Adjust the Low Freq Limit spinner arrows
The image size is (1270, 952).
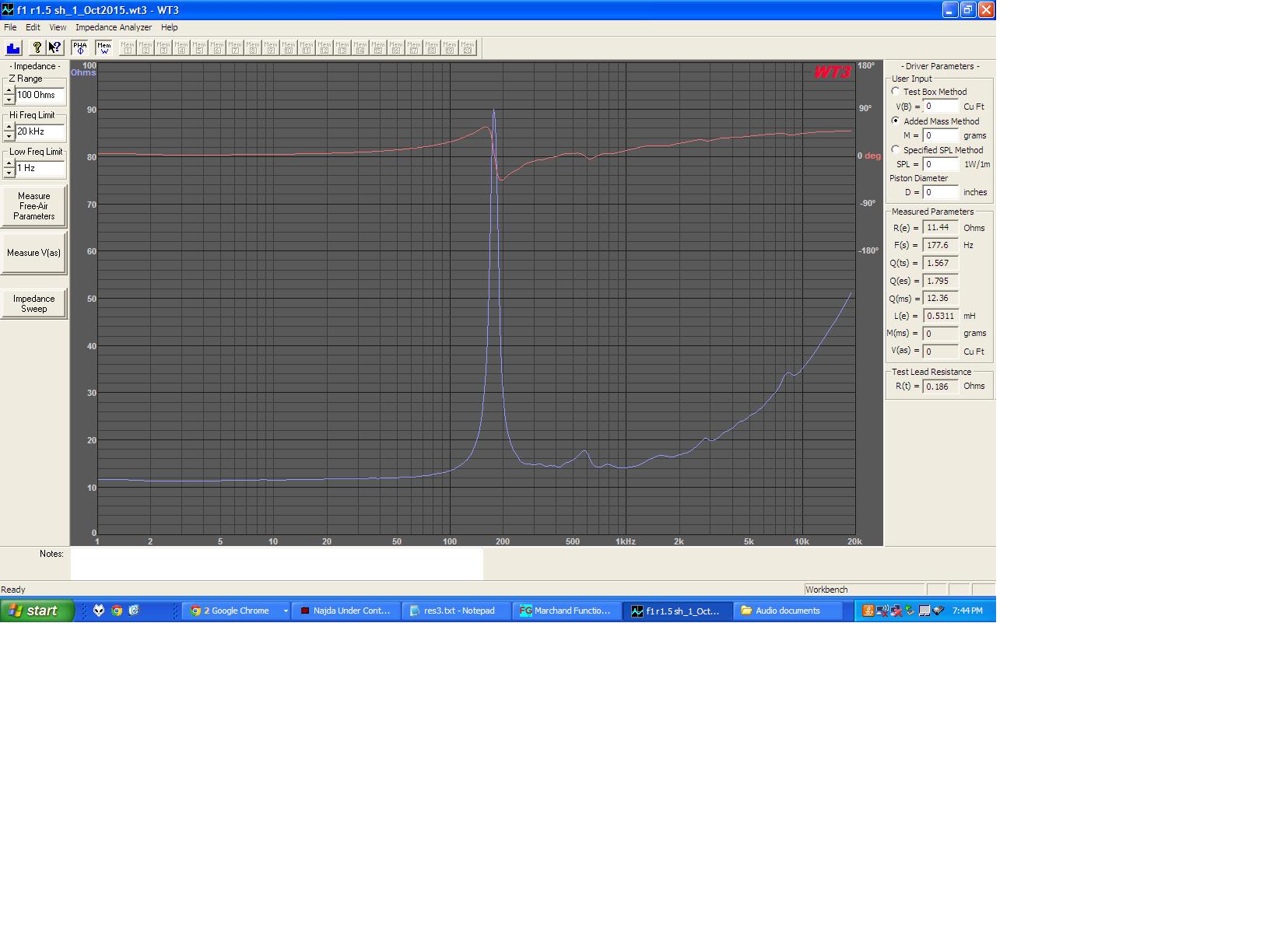coord(9,168)
